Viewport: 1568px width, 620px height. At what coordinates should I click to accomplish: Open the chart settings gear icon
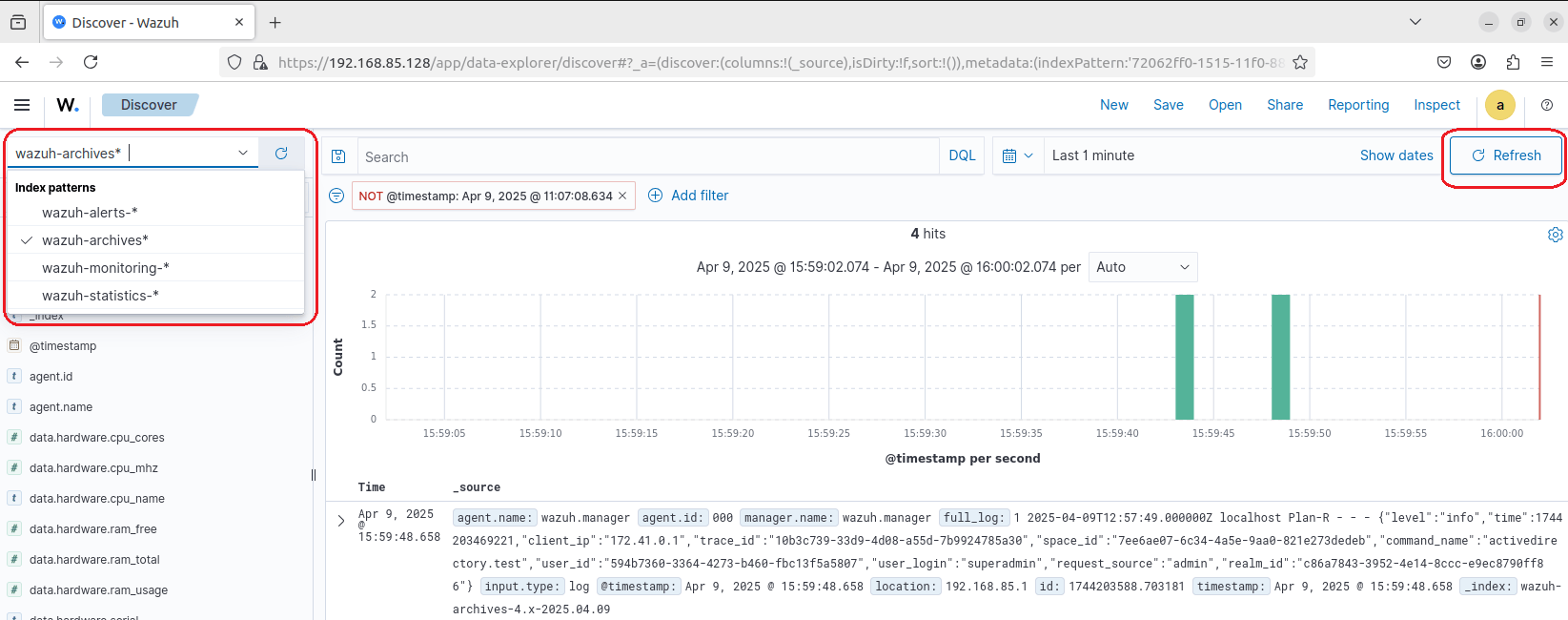(x=1555, y=235)
